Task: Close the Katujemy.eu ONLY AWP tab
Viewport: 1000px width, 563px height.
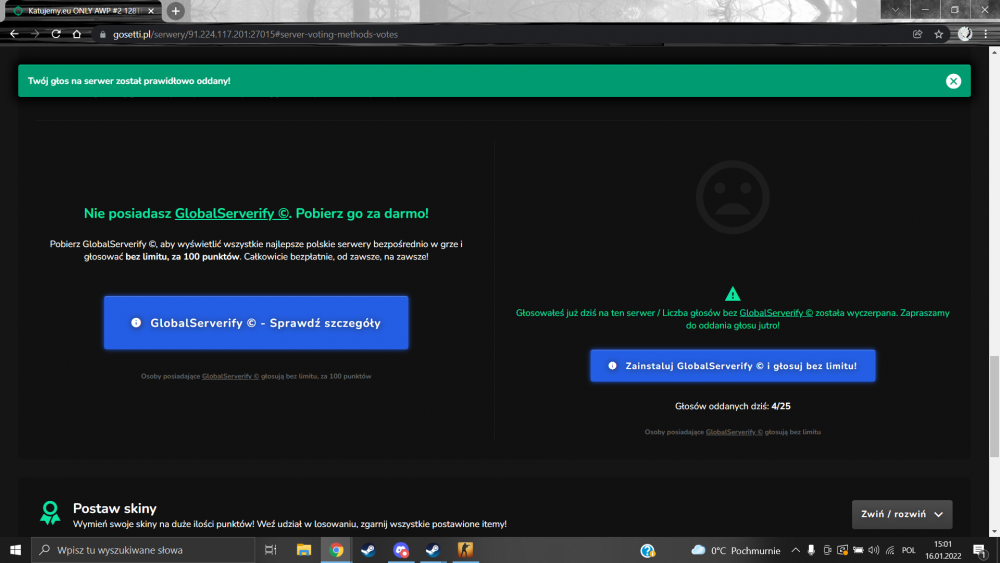Action: click(x=151, y=11)
